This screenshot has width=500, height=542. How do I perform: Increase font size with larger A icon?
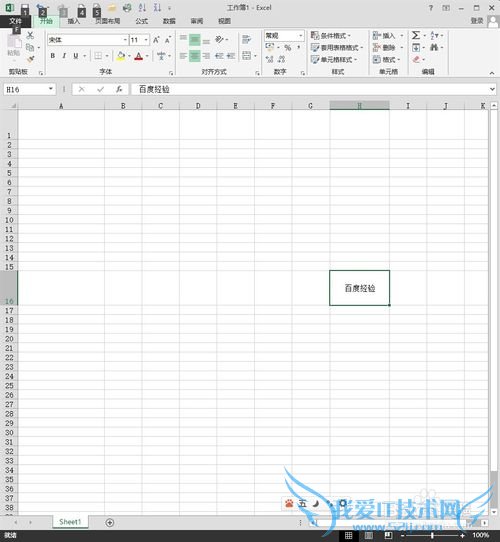[x=156, y=40]
